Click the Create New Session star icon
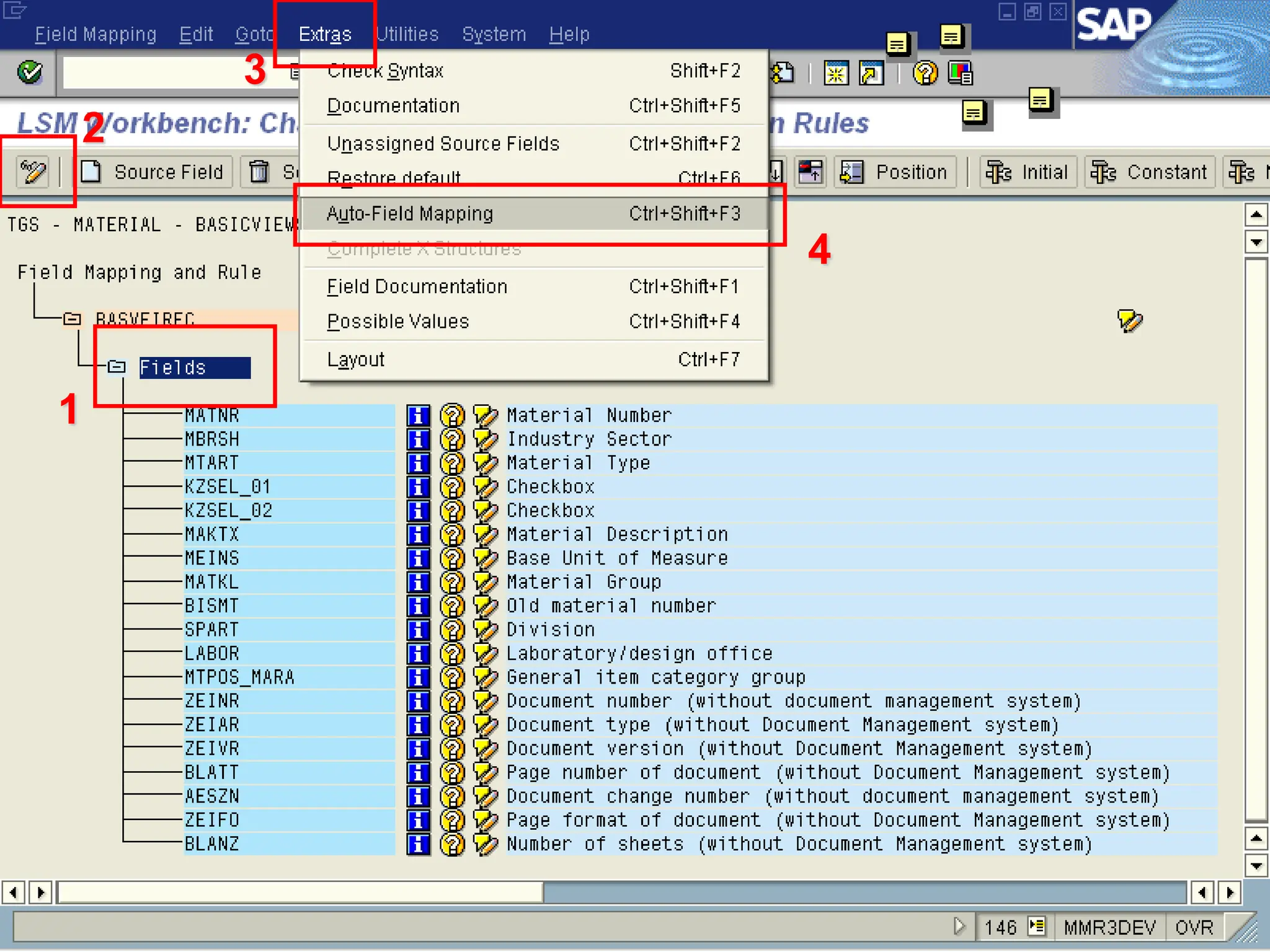Screen dimensions: 1270x952 pos(836,74)
